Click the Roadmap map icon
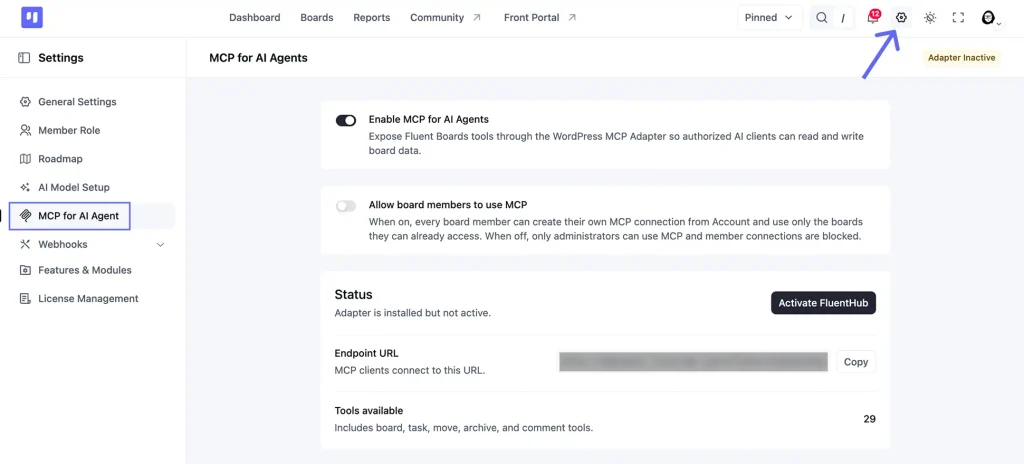1024x464 pixels. tap(25, 159)
